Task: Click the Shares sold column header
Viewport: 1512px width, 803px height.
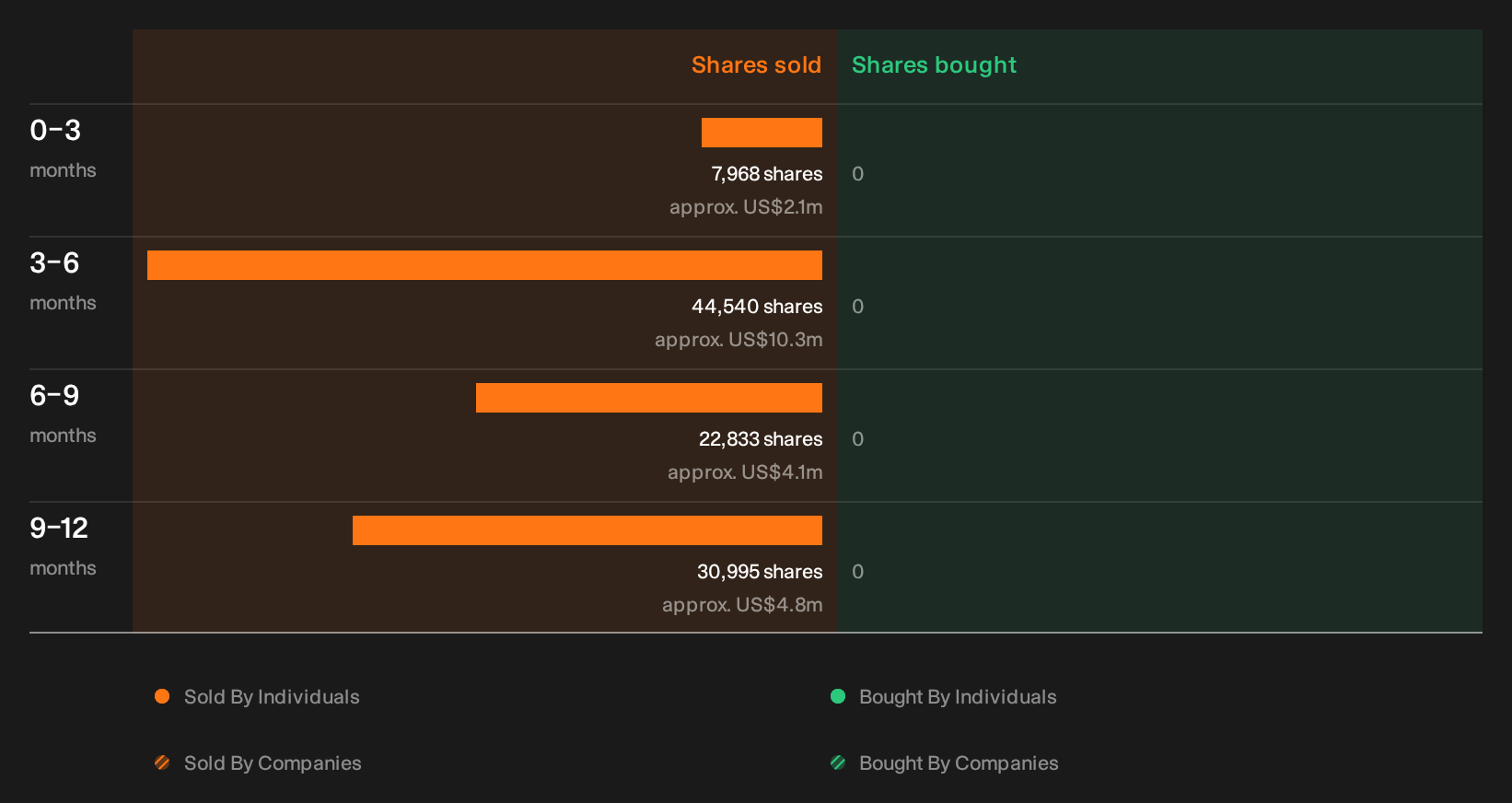Action: (756, 65)
